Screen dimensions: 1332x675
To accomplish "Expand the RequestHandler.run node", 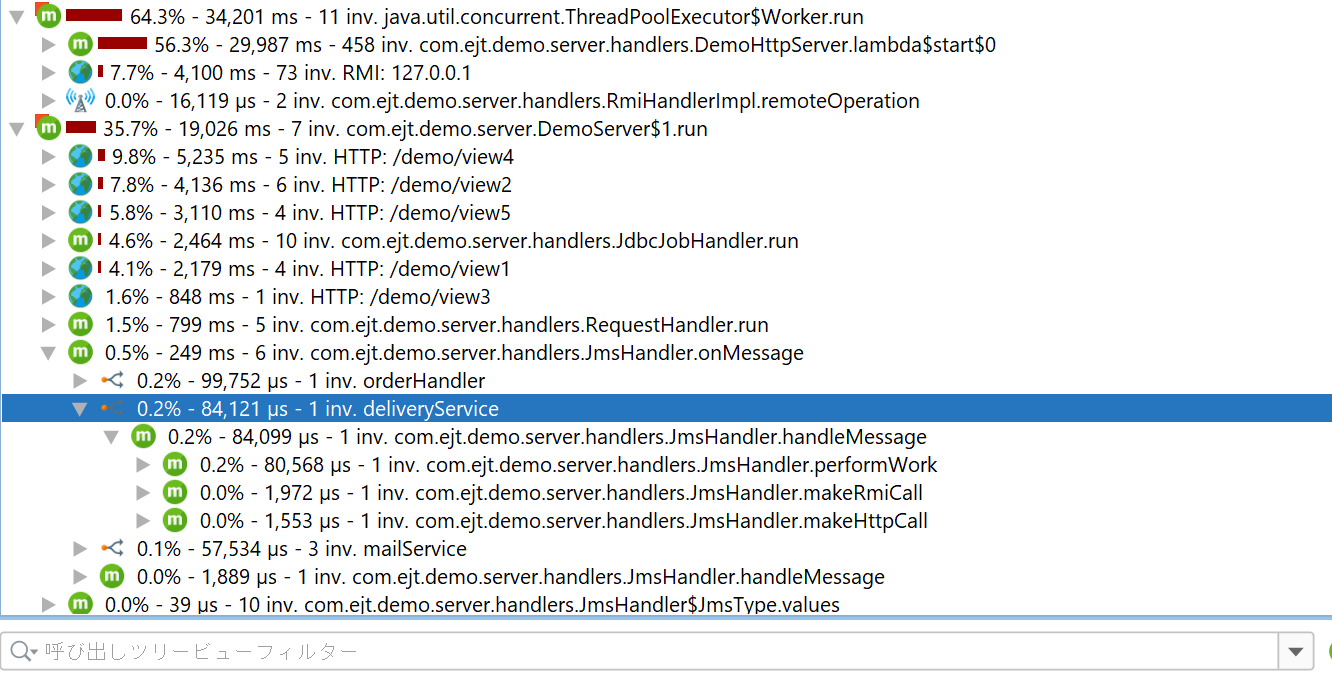I will (48, 325).
